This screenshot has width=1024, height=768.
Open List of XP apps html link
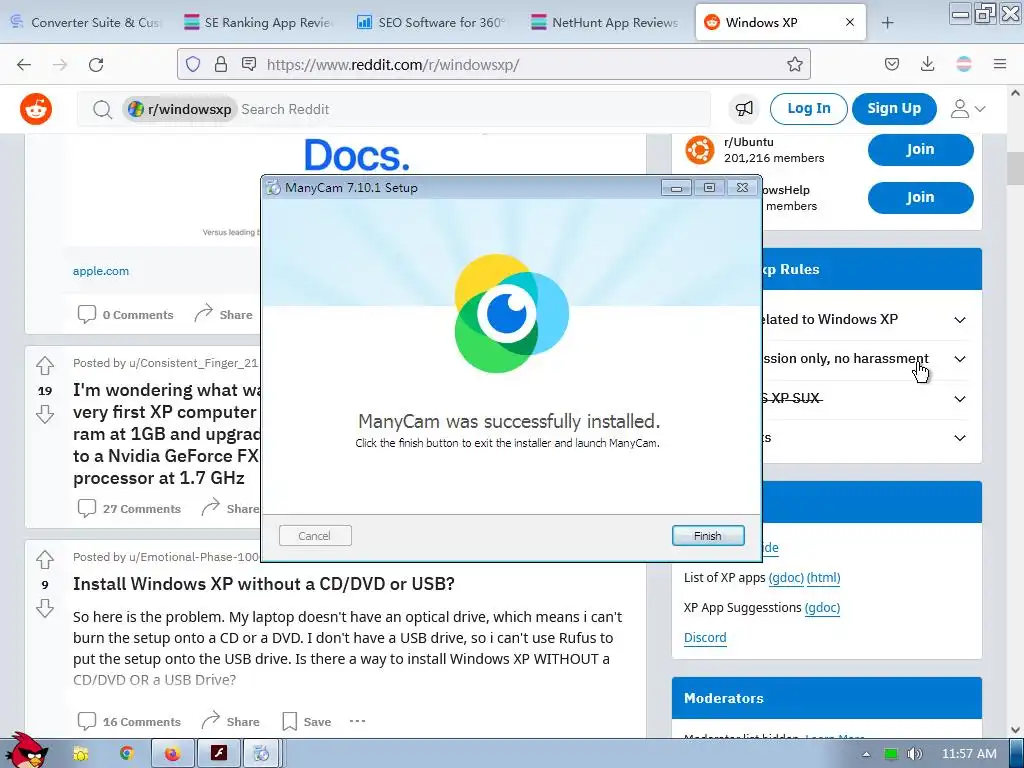pyautogui.click(x=823, y=577)
